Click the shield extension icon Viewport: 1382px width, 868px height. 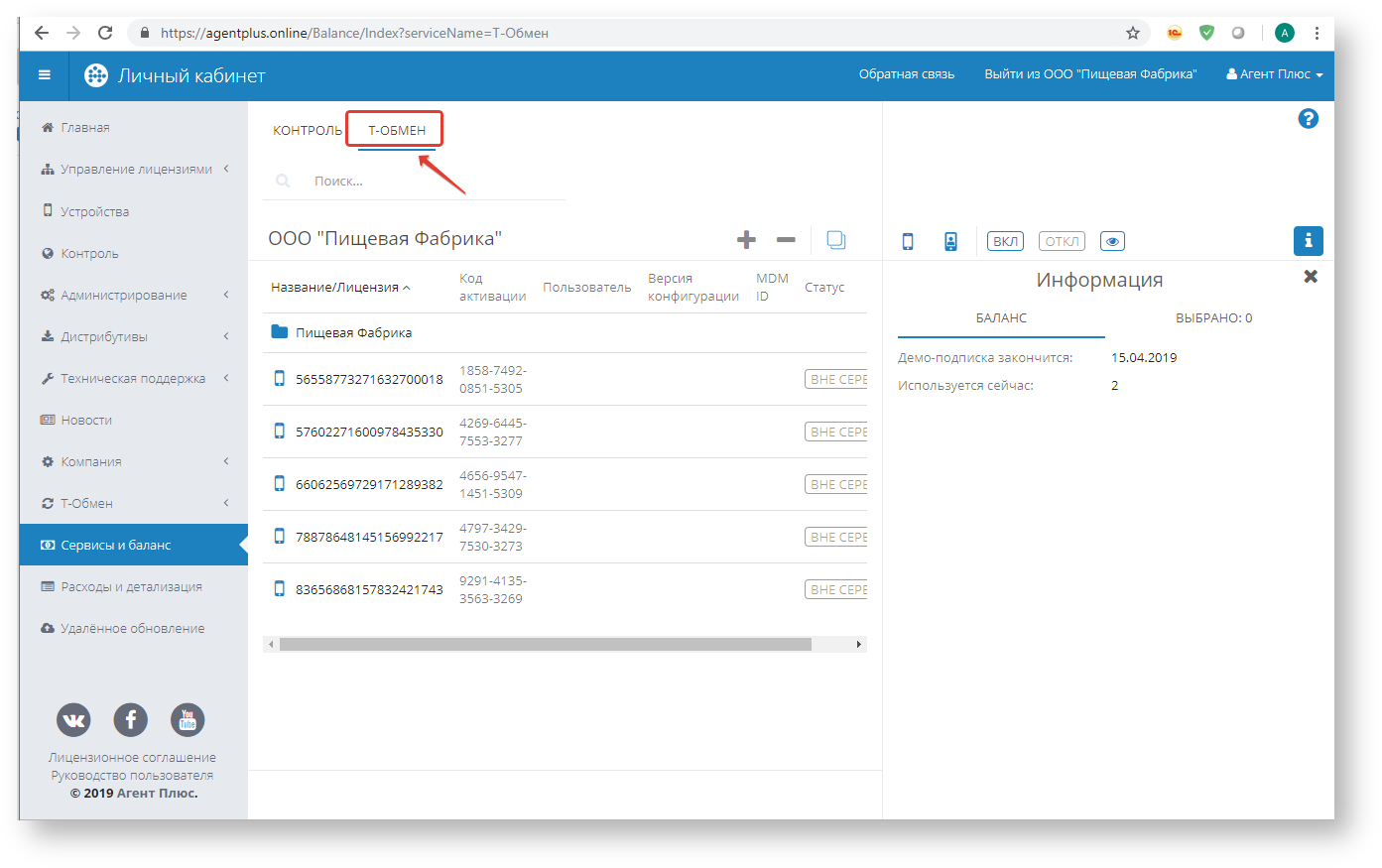click(x=1206, y=33)
